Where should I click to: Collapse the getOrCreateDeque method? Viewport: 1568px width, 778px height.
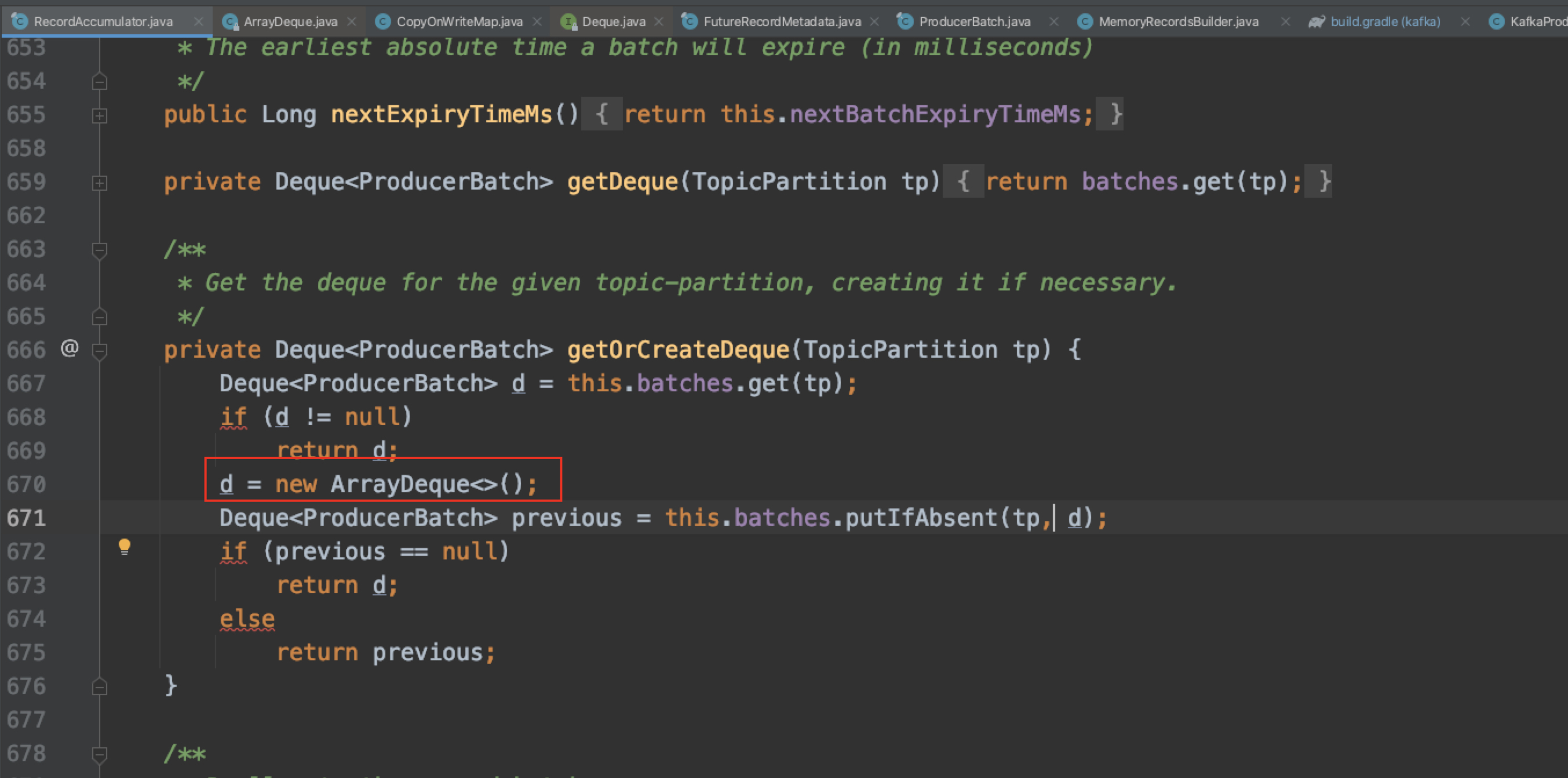[x=100, y=350]
